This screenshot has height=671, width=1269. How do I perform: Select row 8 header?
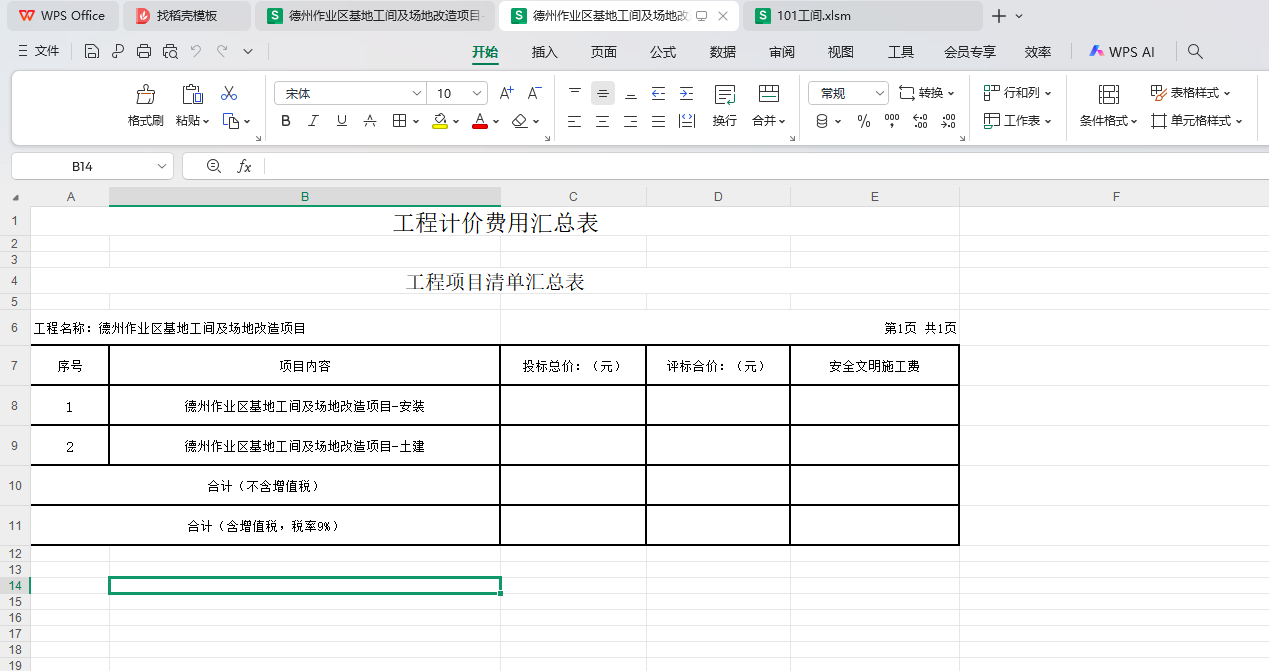coord(15,406)
